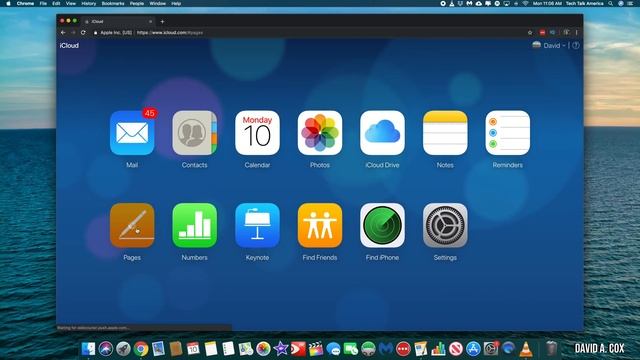Open the Maps icon in the Dock
The image size is (640, 360).
tap(246, 349)
